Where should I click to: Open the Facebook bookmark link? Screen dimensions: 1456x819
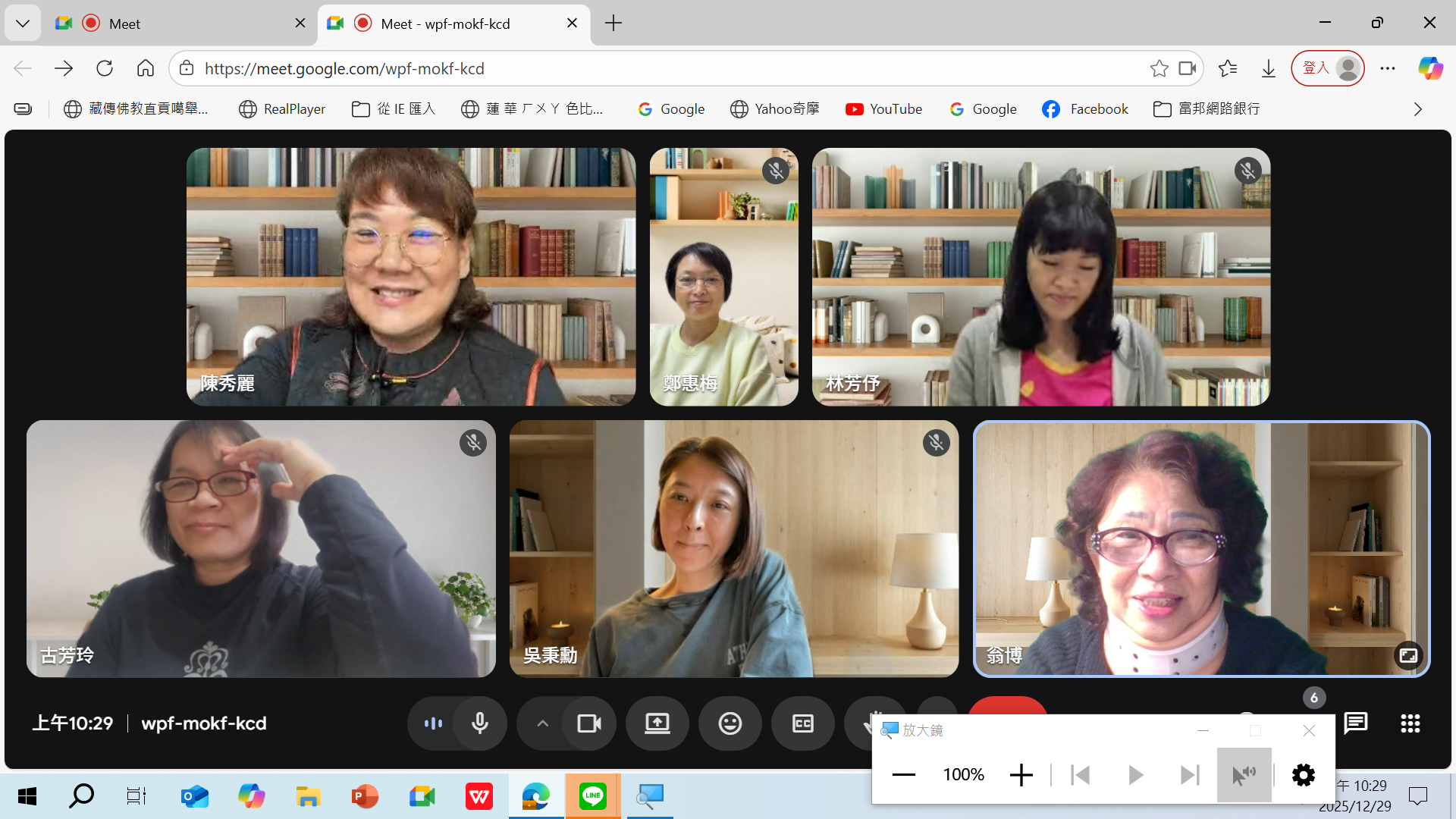tap(1085, 109)
